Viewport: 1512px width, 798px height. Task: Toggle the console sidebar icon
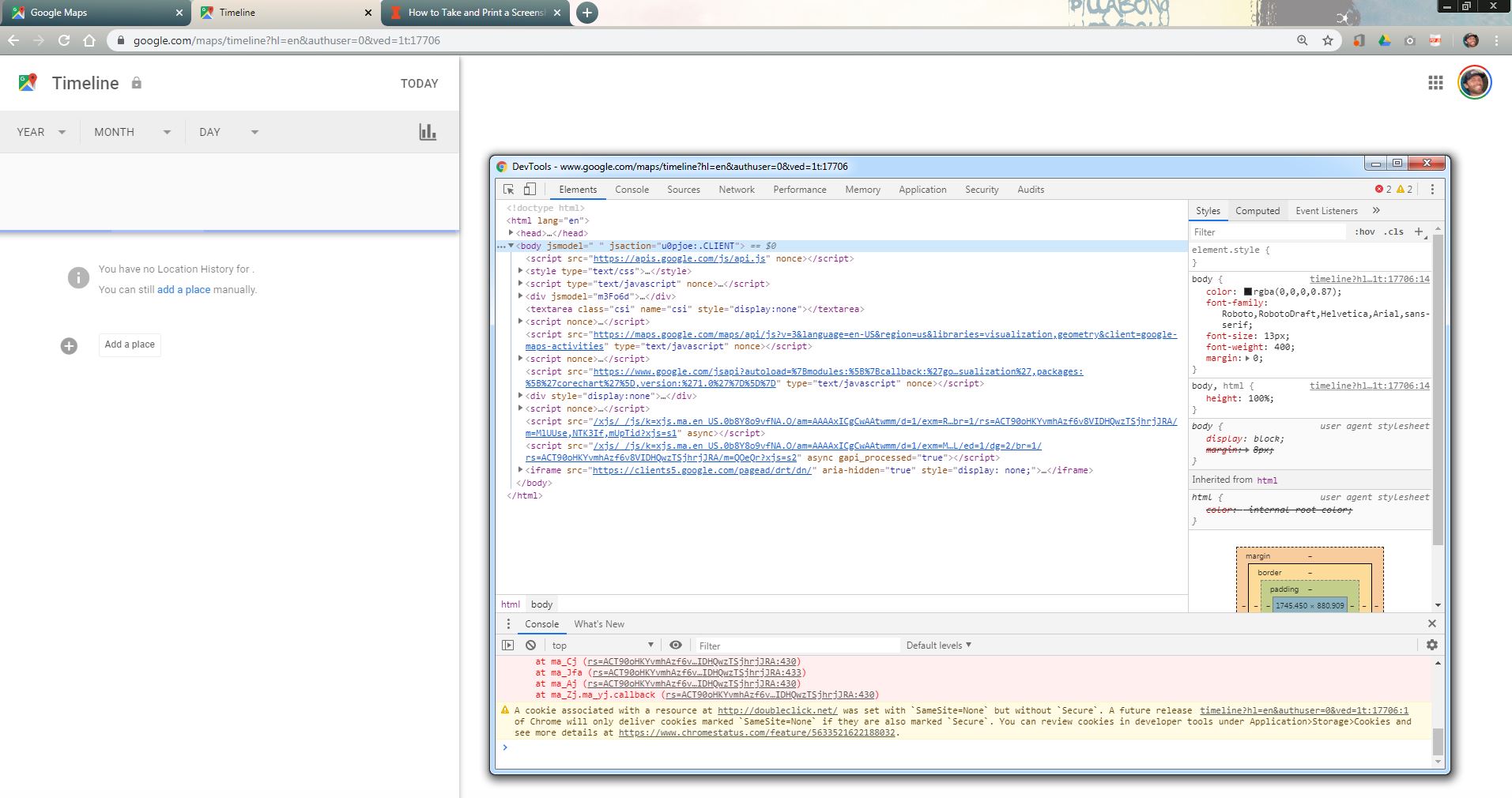coord(508,646)
